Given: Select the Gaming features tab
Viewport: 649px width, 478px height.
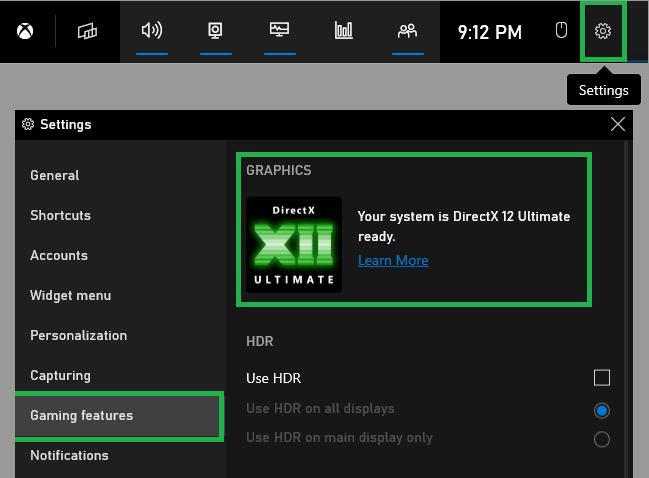Looking at the screenshot, I should pos(120,416).
